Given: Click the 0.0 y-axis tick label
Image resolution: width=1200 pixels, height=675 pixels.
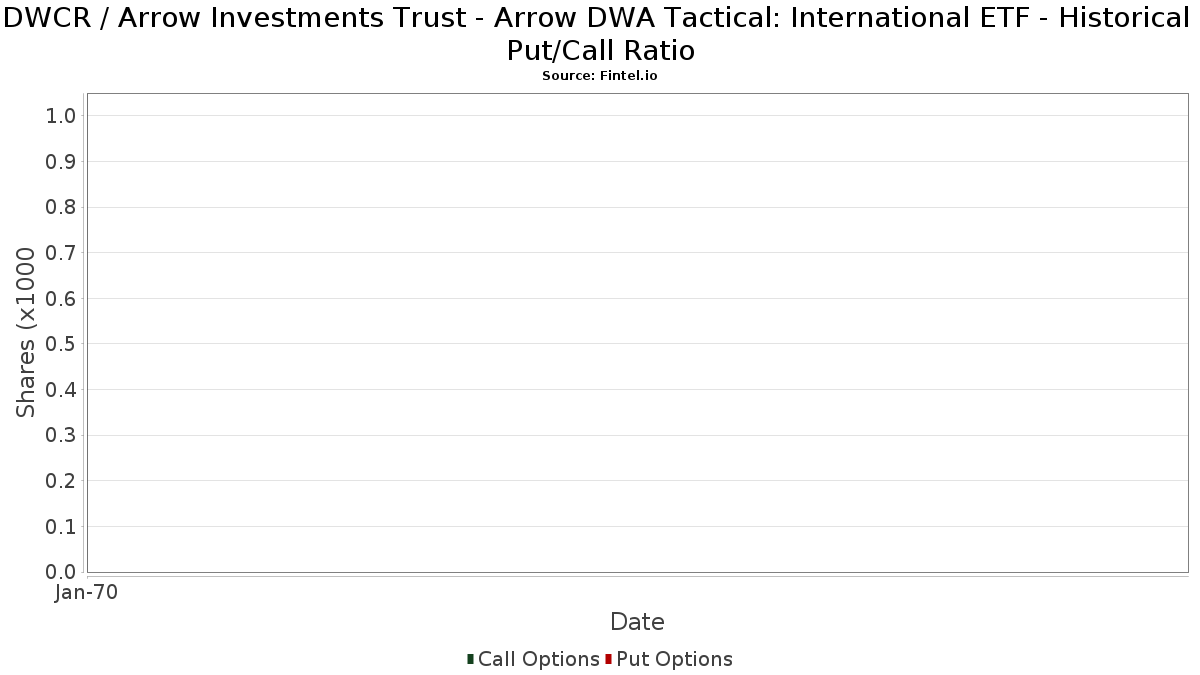Looking at the screenshot, I should pyautogui.click(x=61, y=572).
